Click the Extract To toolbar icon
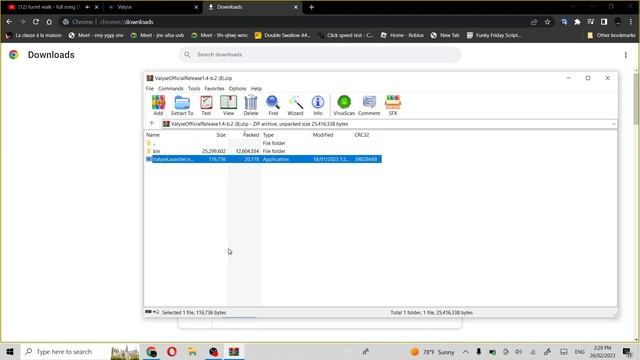The width and height of the screenshot is (640, 360). point(182,105)
